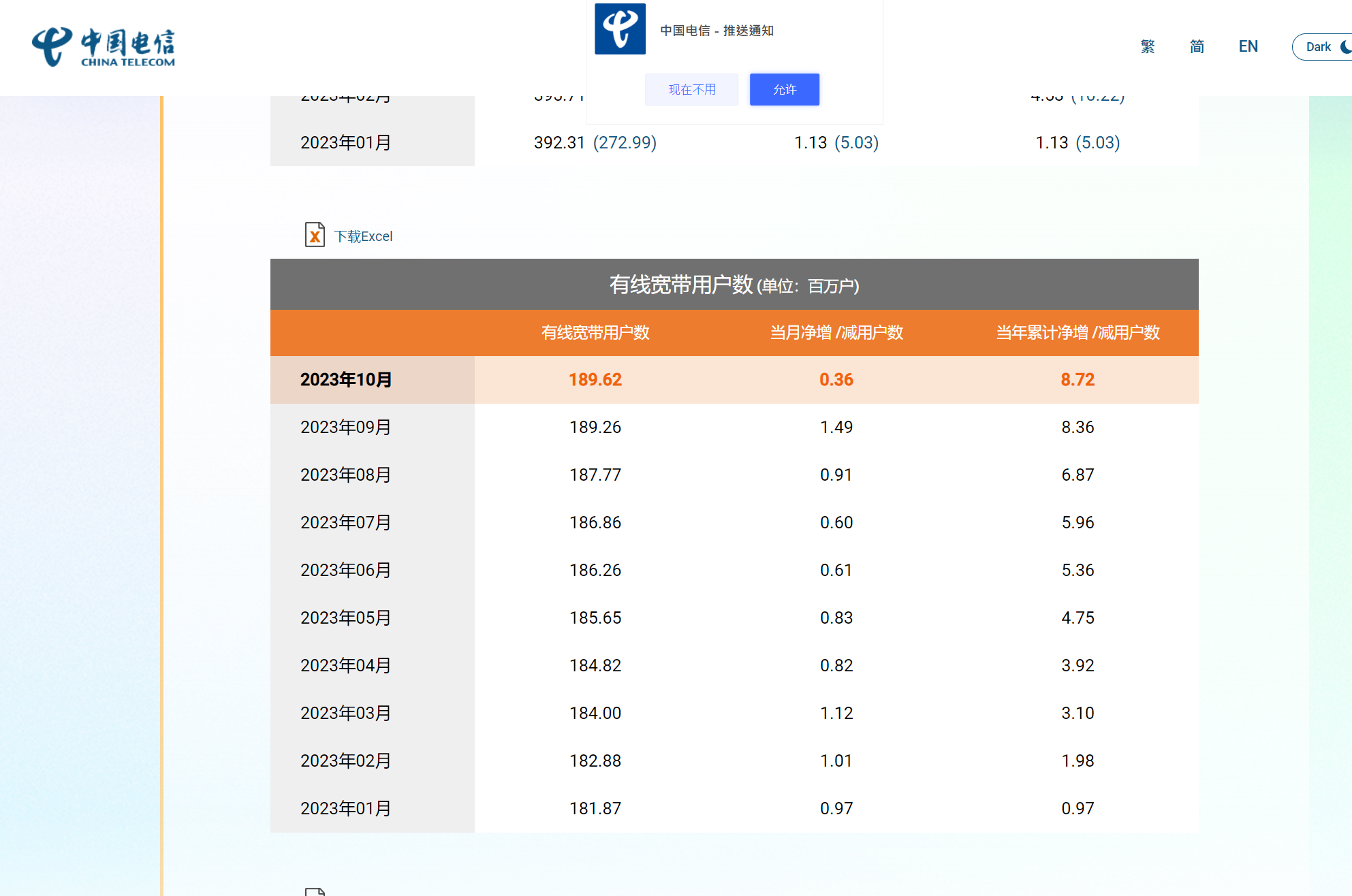Click monthly net add 1.12

tap(836, 714)
